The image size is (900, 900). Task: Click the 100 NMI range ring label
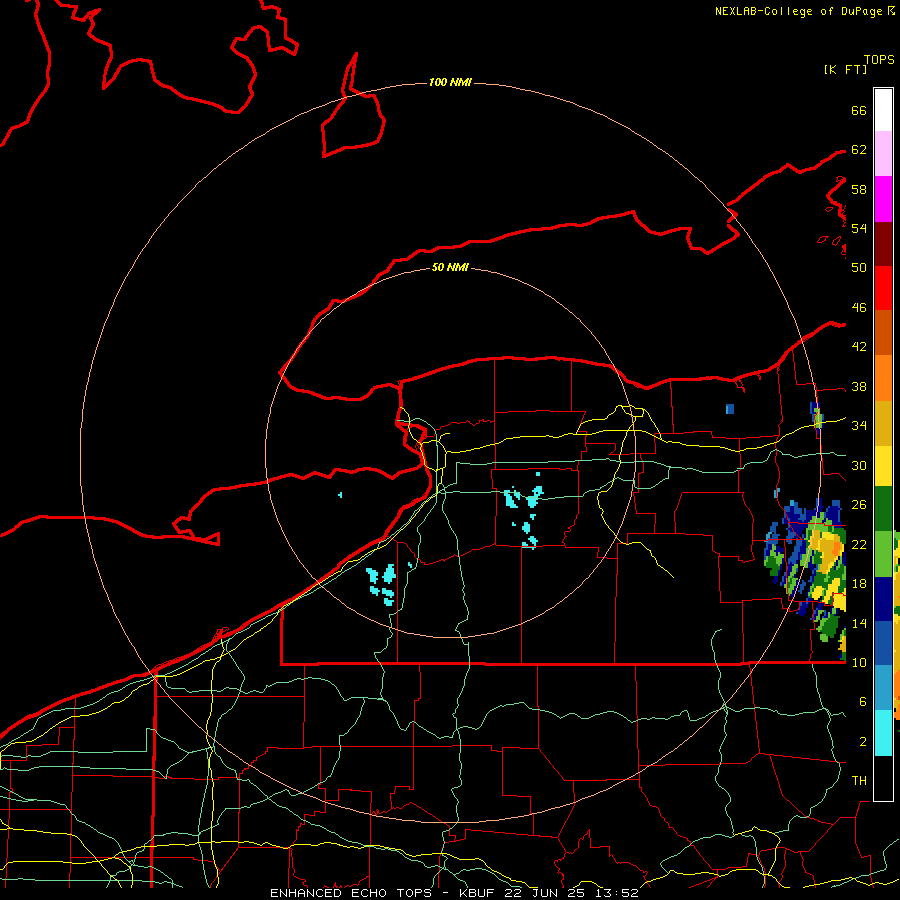point(450,83)
